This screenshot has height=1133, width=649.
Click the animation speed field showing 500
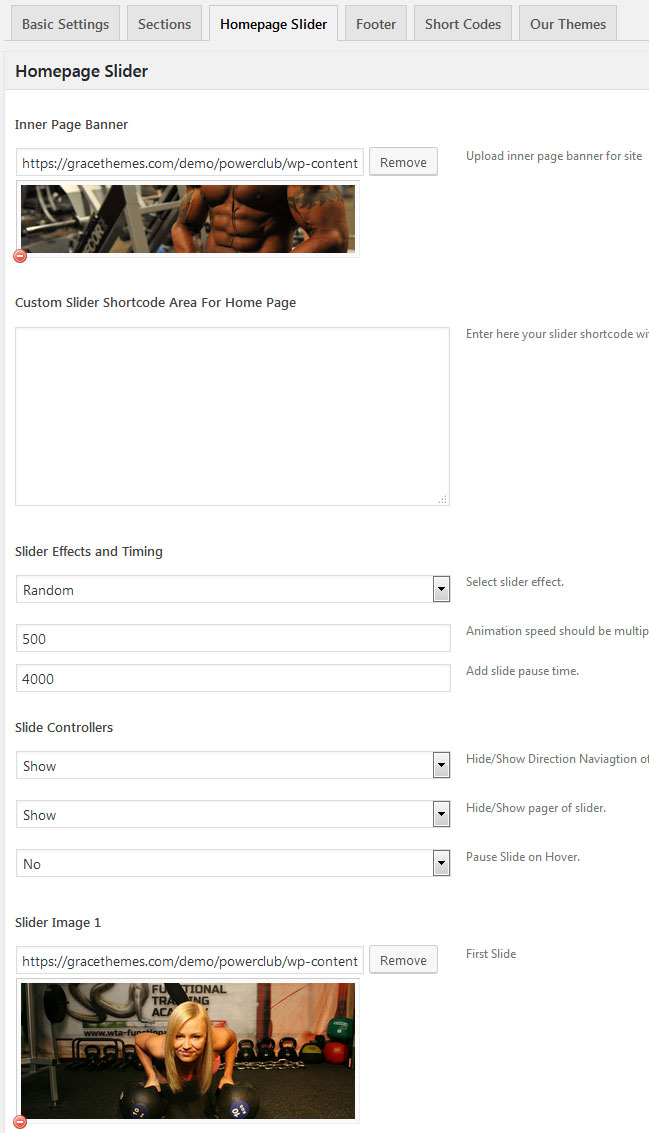point(233,639)
